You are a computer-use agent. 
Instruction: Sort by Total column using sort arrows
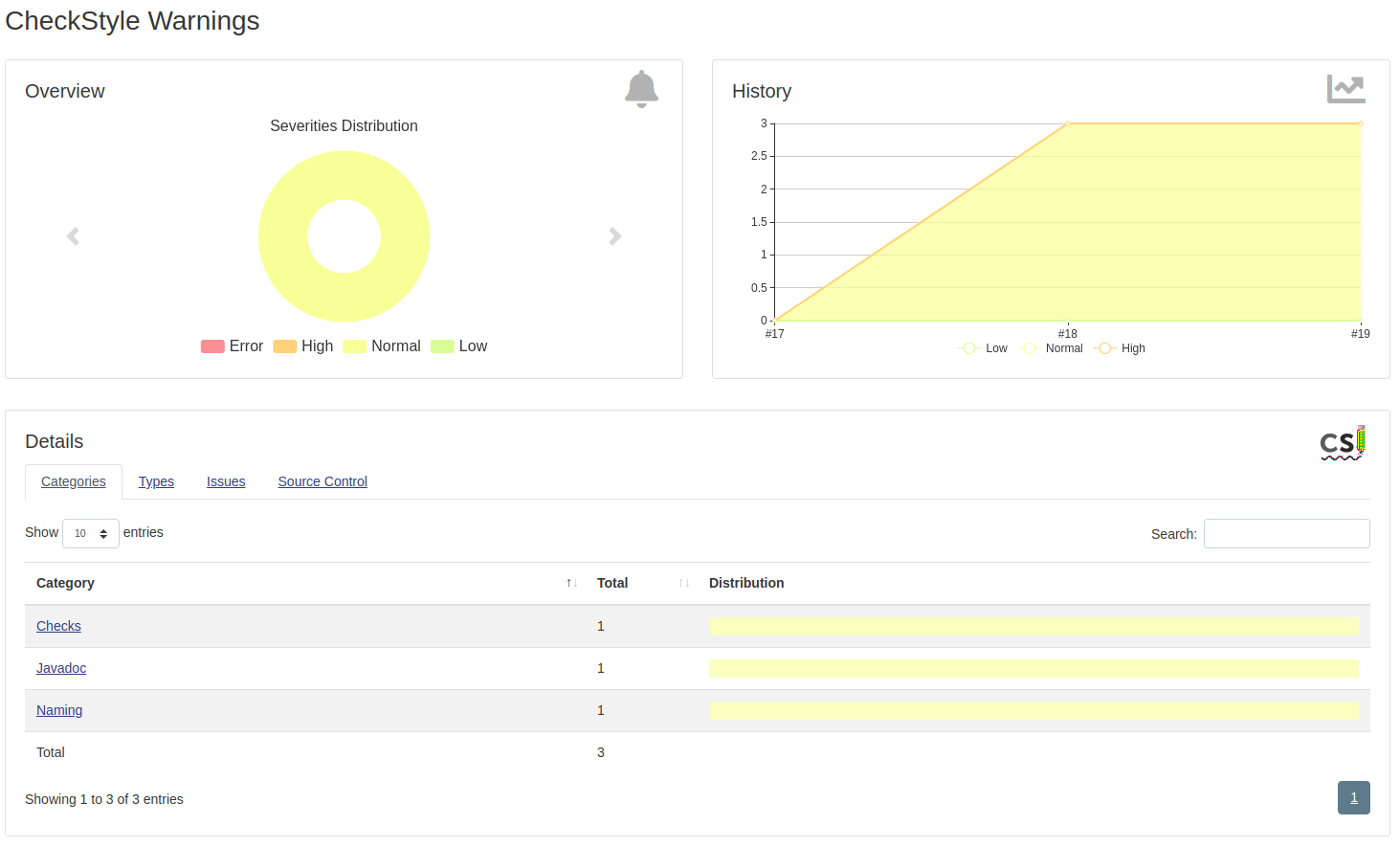[683, 583]
